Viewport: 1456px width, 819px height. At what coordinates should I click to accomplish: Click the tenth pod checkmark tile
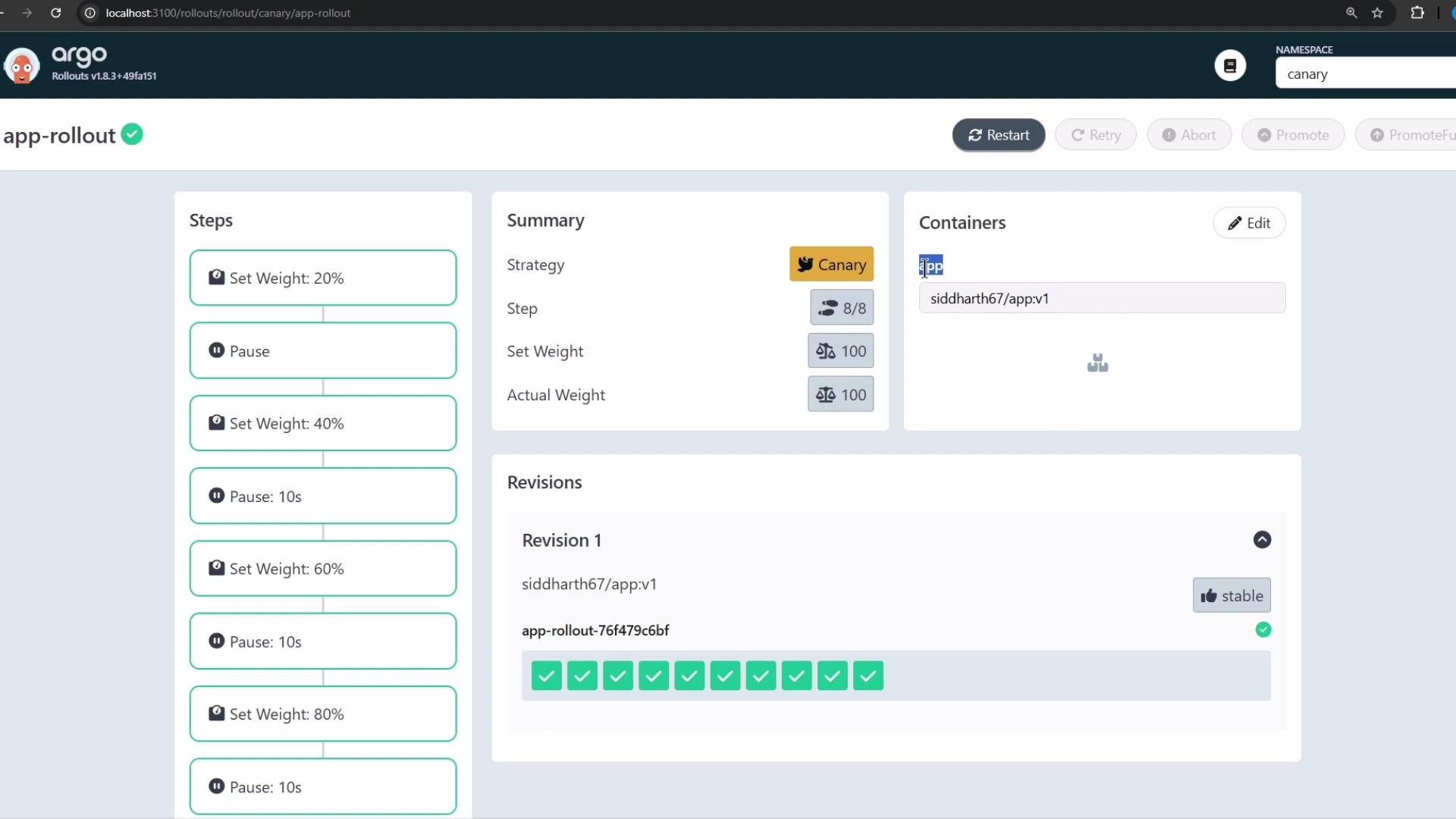(x=868, y=676)
